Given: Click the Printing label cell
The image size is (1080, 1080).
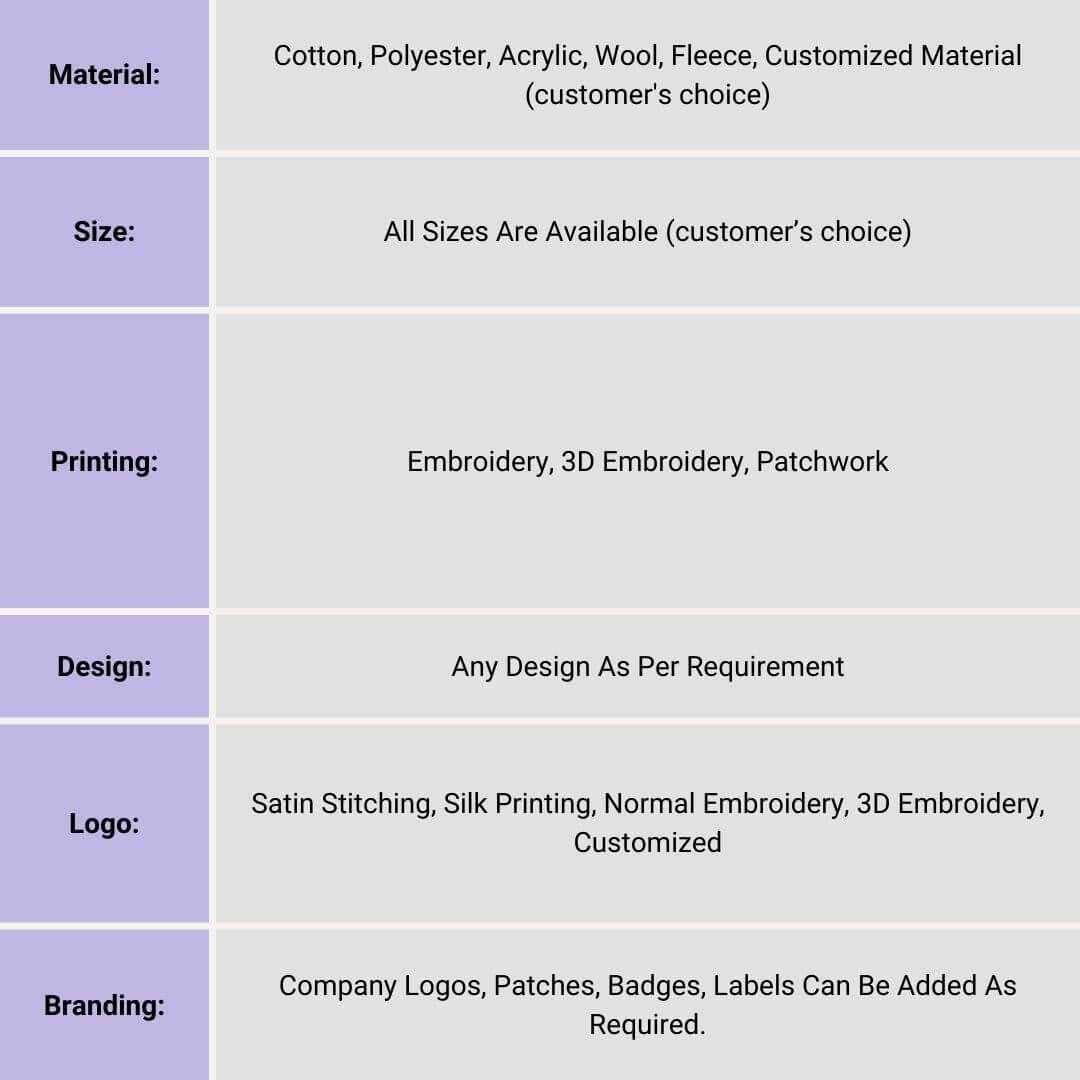Looking at the screenshot, I should [x=104, y=462].
